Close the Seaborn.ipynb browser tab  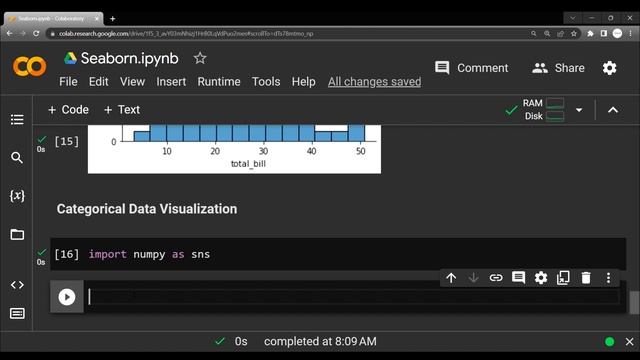pos(97,19)
